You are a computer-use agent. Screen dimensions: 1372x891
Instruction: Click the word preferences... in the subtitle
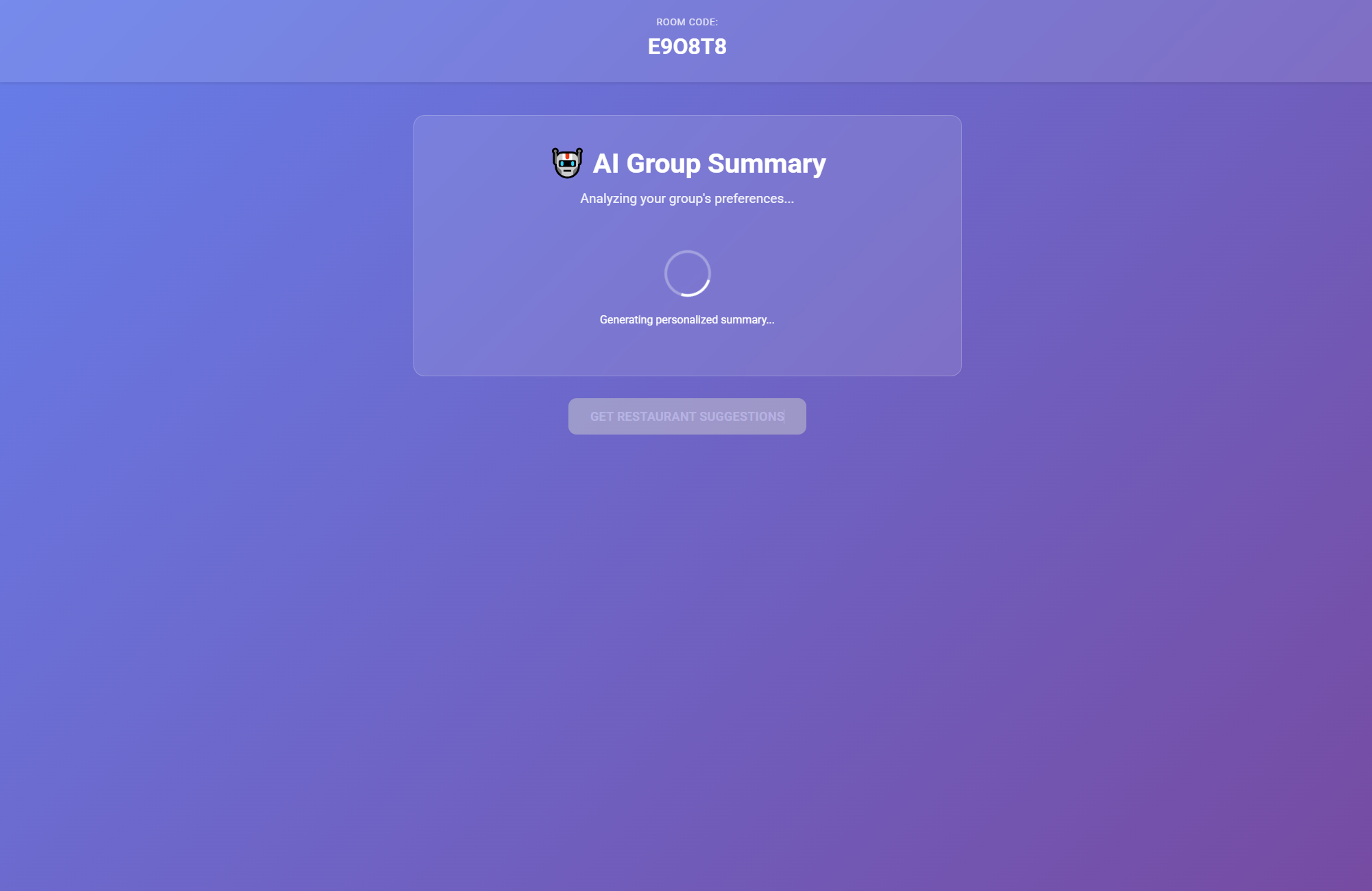[754, 199]
